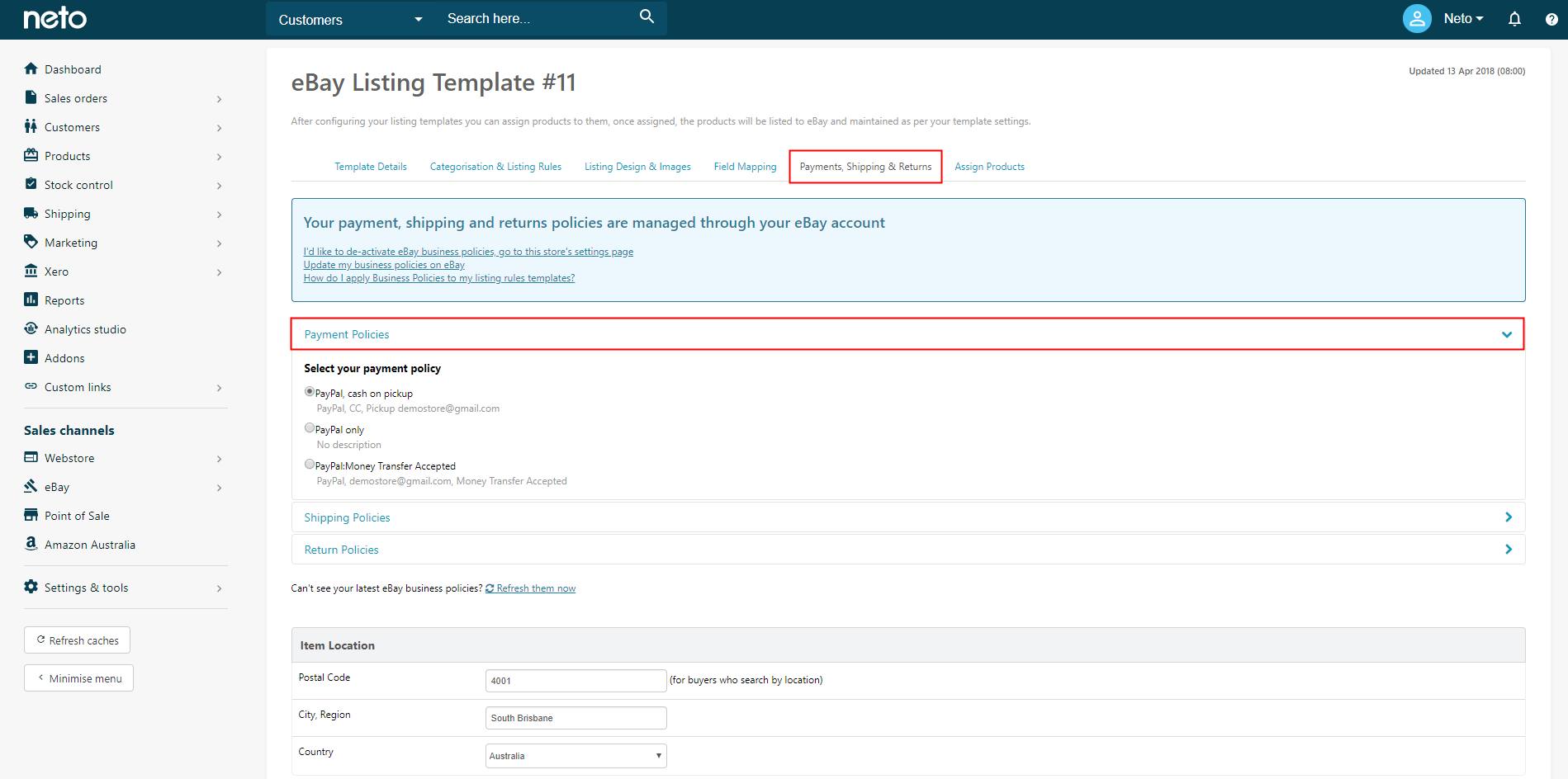Select PayPal, cash on pickup policy
1568x779 pixels.
[310, 392]
